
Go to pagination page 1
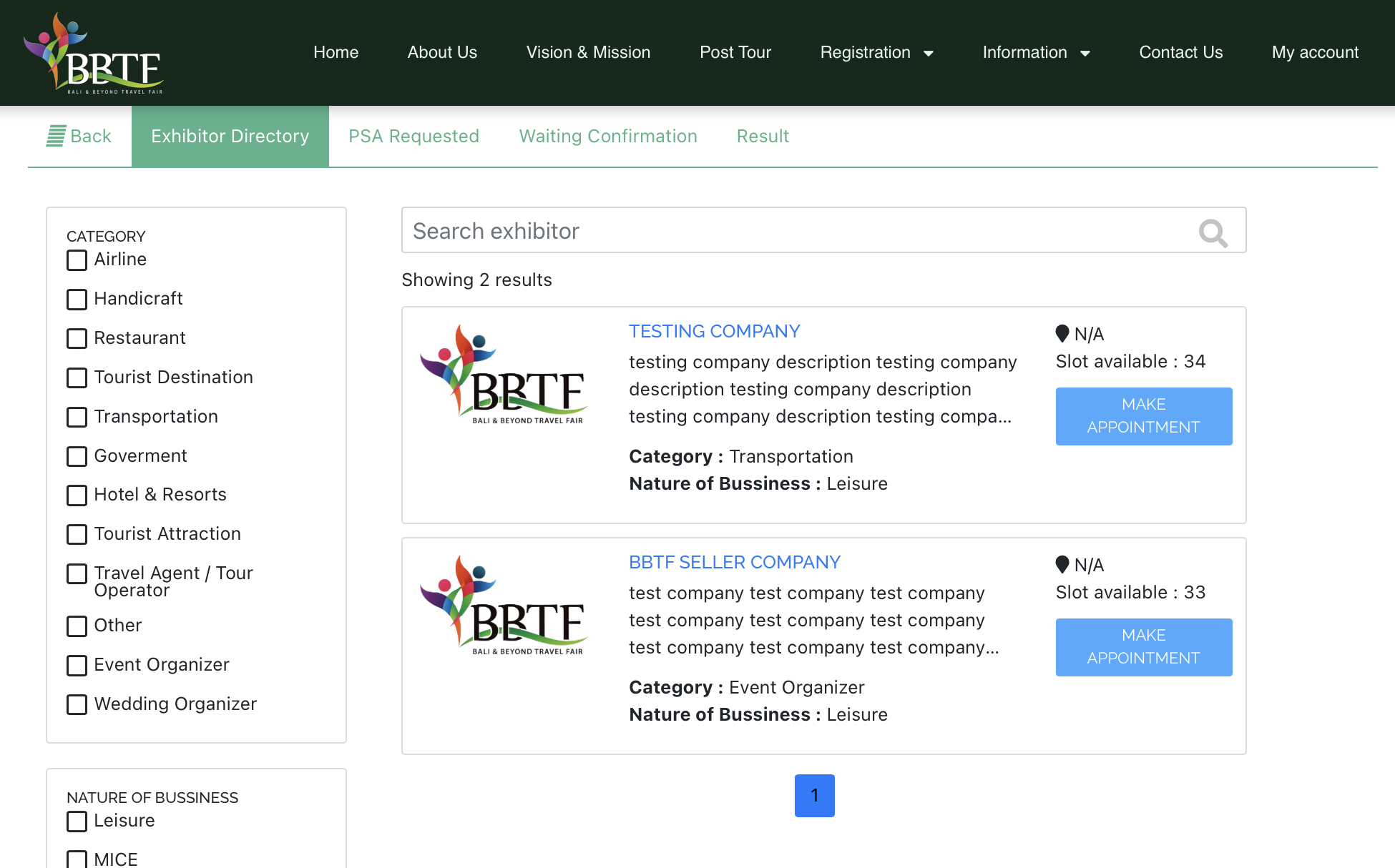tap(814, 795)
